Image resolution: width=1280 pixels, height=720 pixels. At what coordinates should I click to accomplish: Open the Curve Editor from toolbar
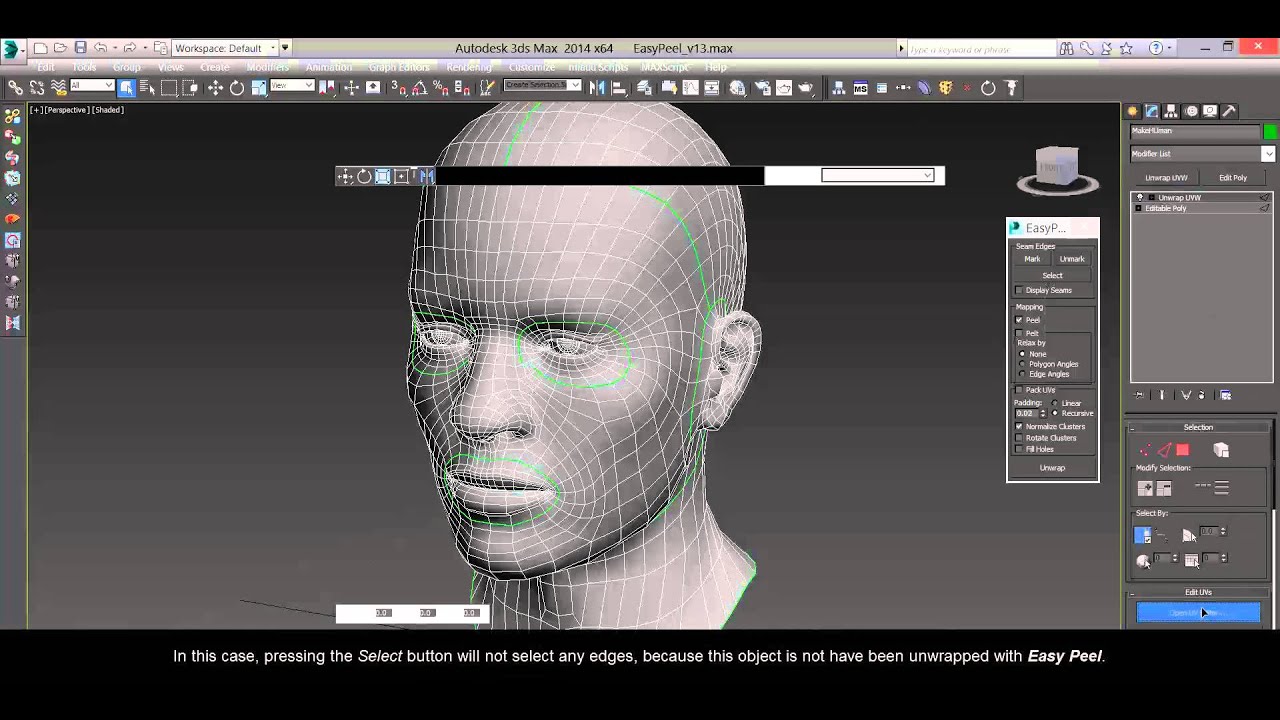point(691,88)
